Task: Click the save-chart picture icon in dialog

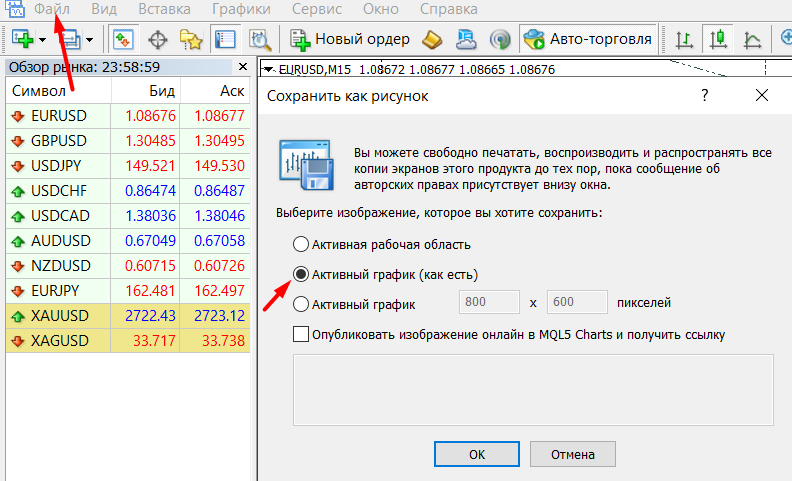Action: point(306,165)
